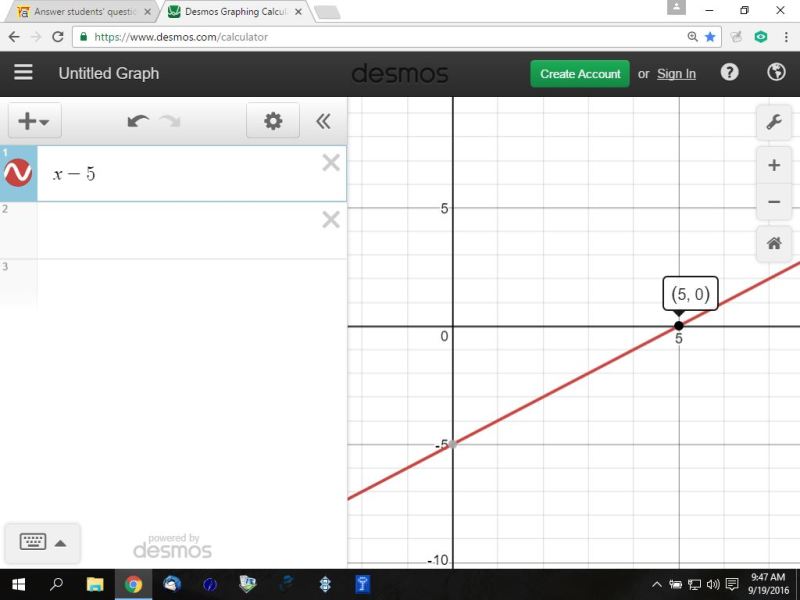Open the language globe menu

[777, 72]
